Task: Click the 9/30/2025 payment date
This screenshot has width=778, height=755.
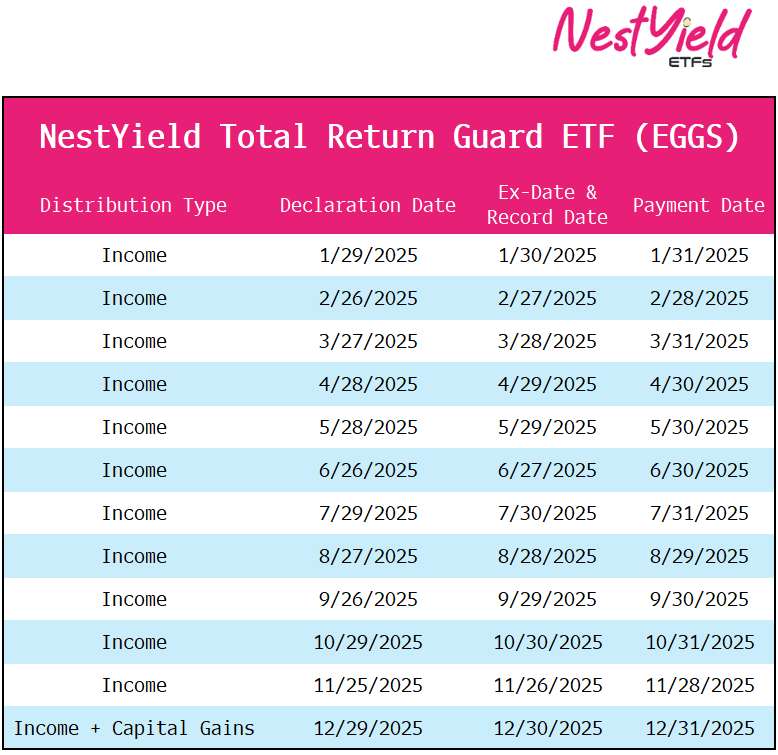Action: coord(699,599)
